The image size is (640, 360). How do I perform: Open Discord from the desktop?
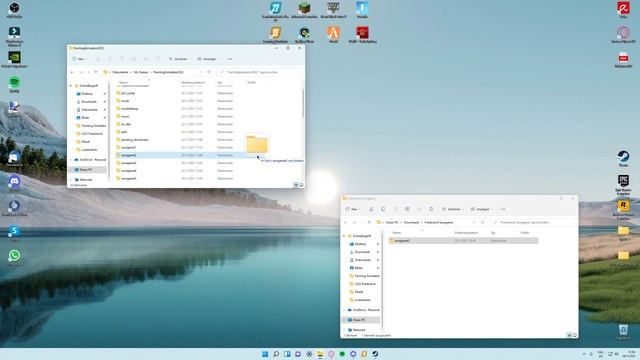(x=14, y=181)
